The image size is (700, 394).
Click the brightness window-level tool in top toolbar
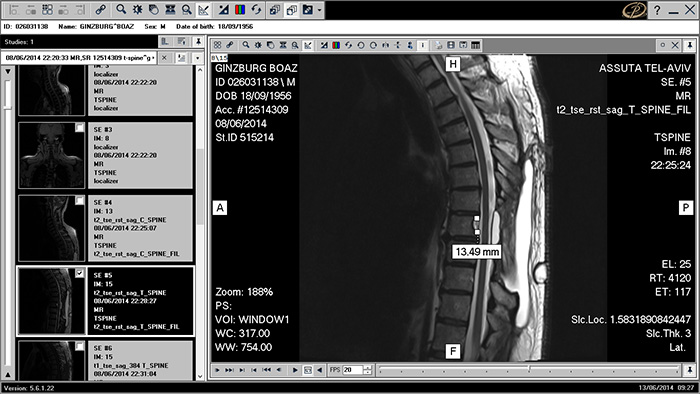[138, 9]
